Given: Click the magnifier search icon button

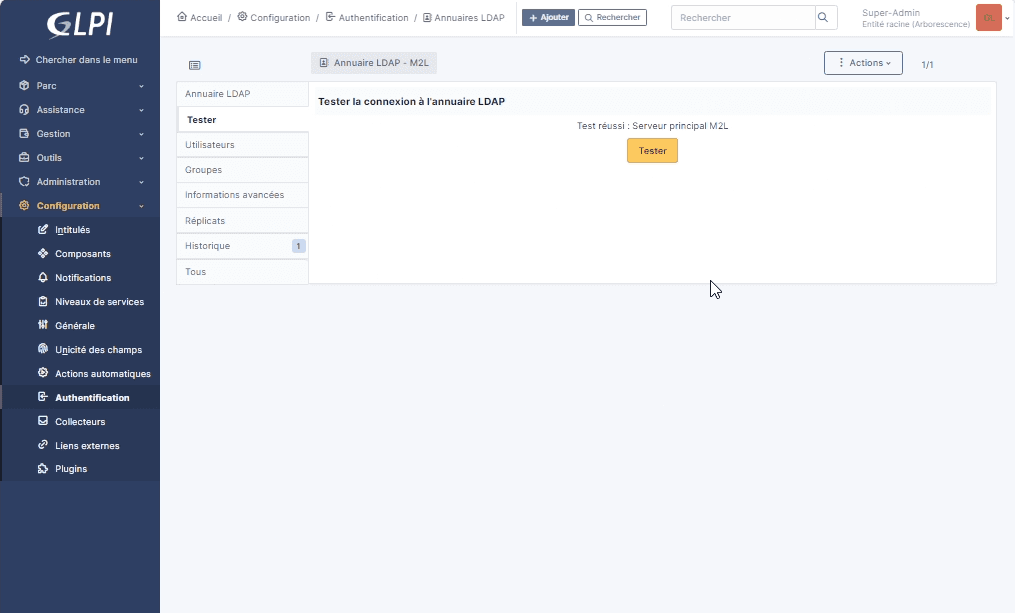Looking at the screenshot, I should click(825, 18).
